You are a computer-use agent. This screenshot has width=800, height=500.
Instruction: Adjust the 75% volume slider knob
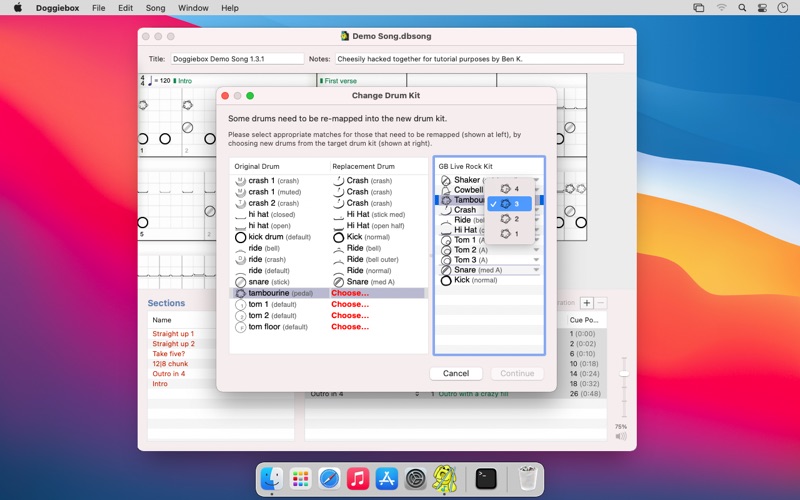pyautogui.click(x=623, y=374)
